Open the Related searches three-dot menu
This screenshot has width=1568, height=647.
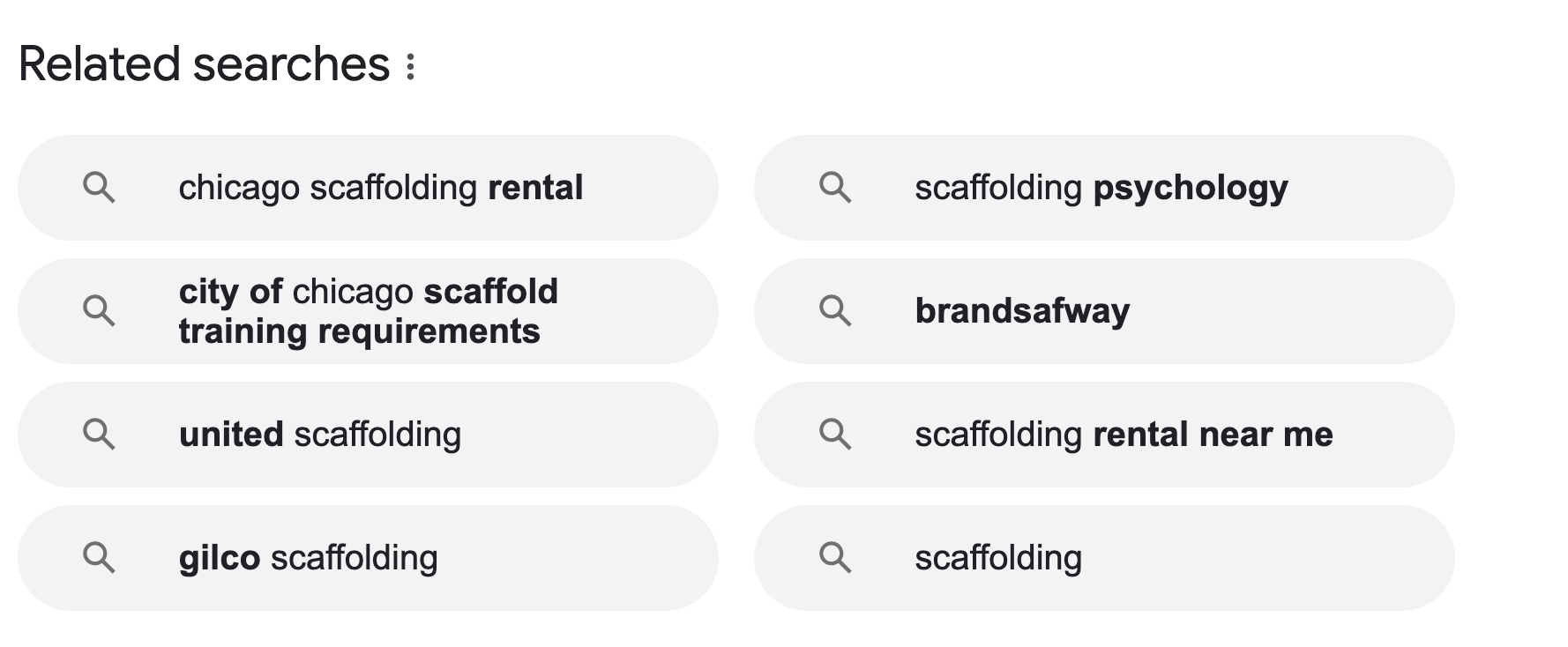pos(410,66)
